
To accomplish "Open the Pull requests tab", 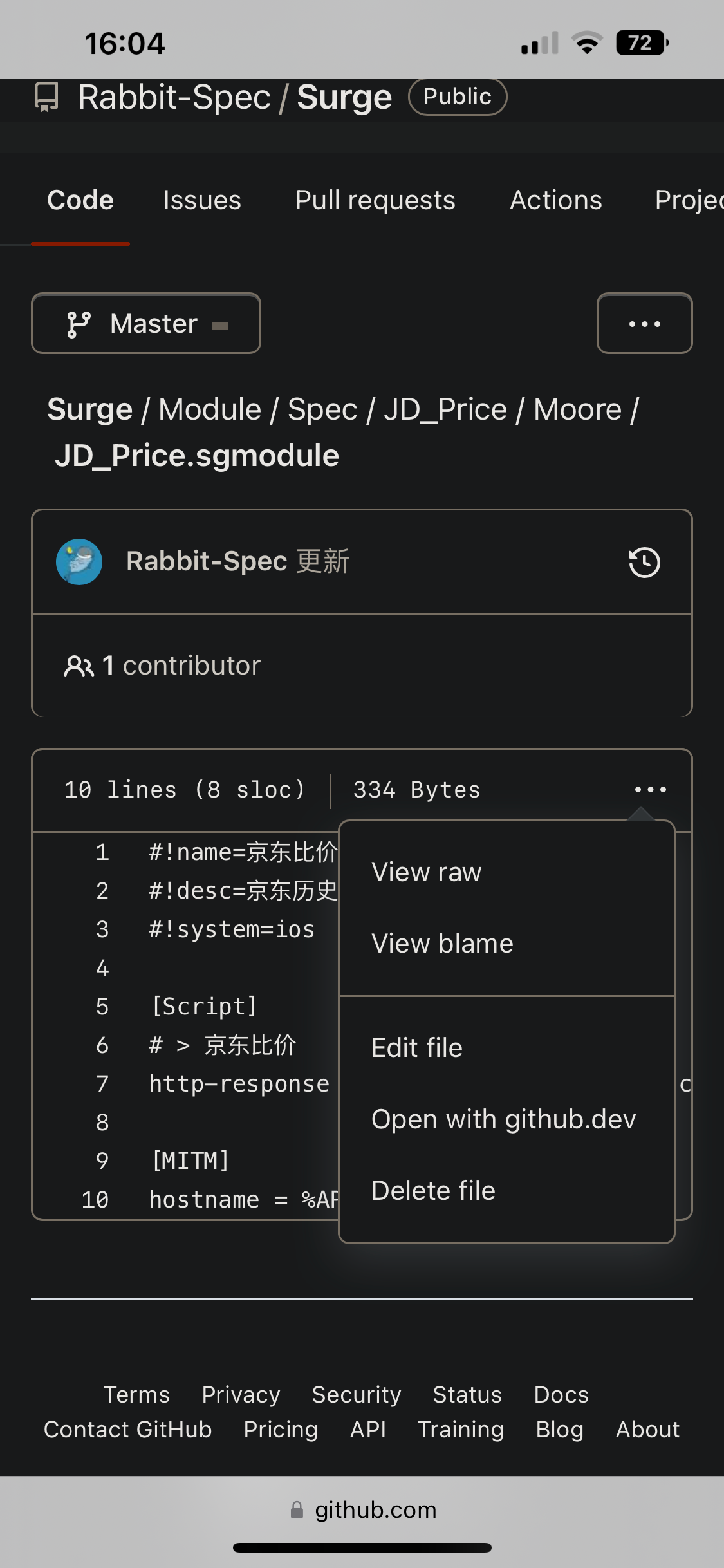I will 375,200.
